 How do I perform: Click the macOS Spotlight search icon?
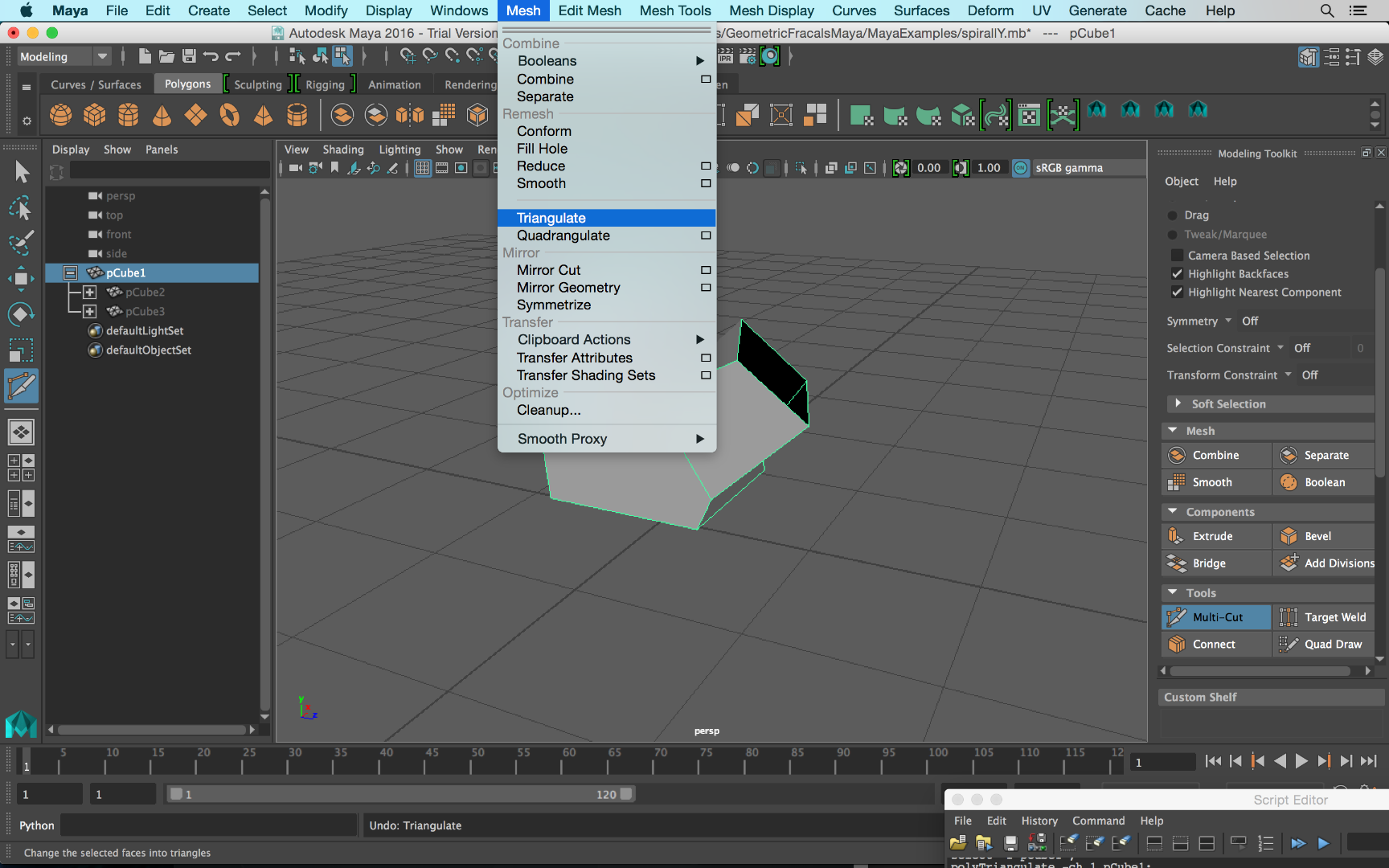(1327, 10)
